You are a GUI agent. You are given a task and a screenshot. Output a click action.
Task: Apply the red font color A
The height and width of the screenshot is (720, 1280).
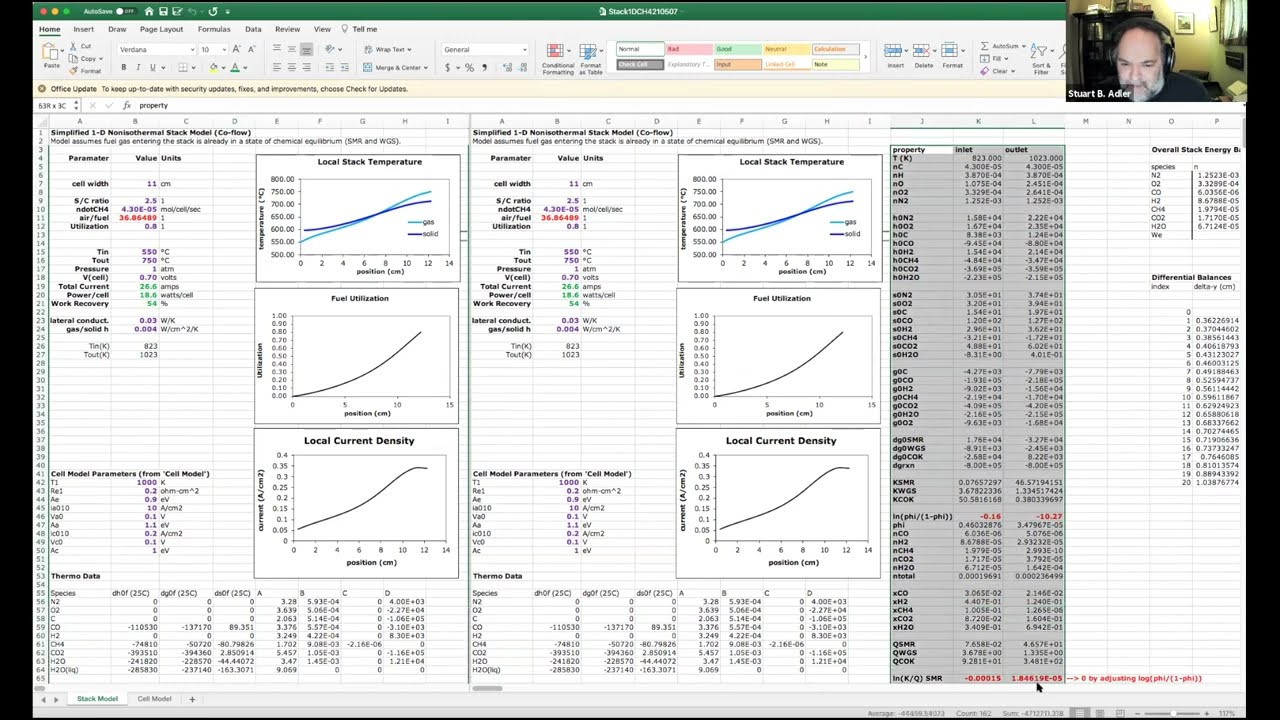[x=234, y=68]
